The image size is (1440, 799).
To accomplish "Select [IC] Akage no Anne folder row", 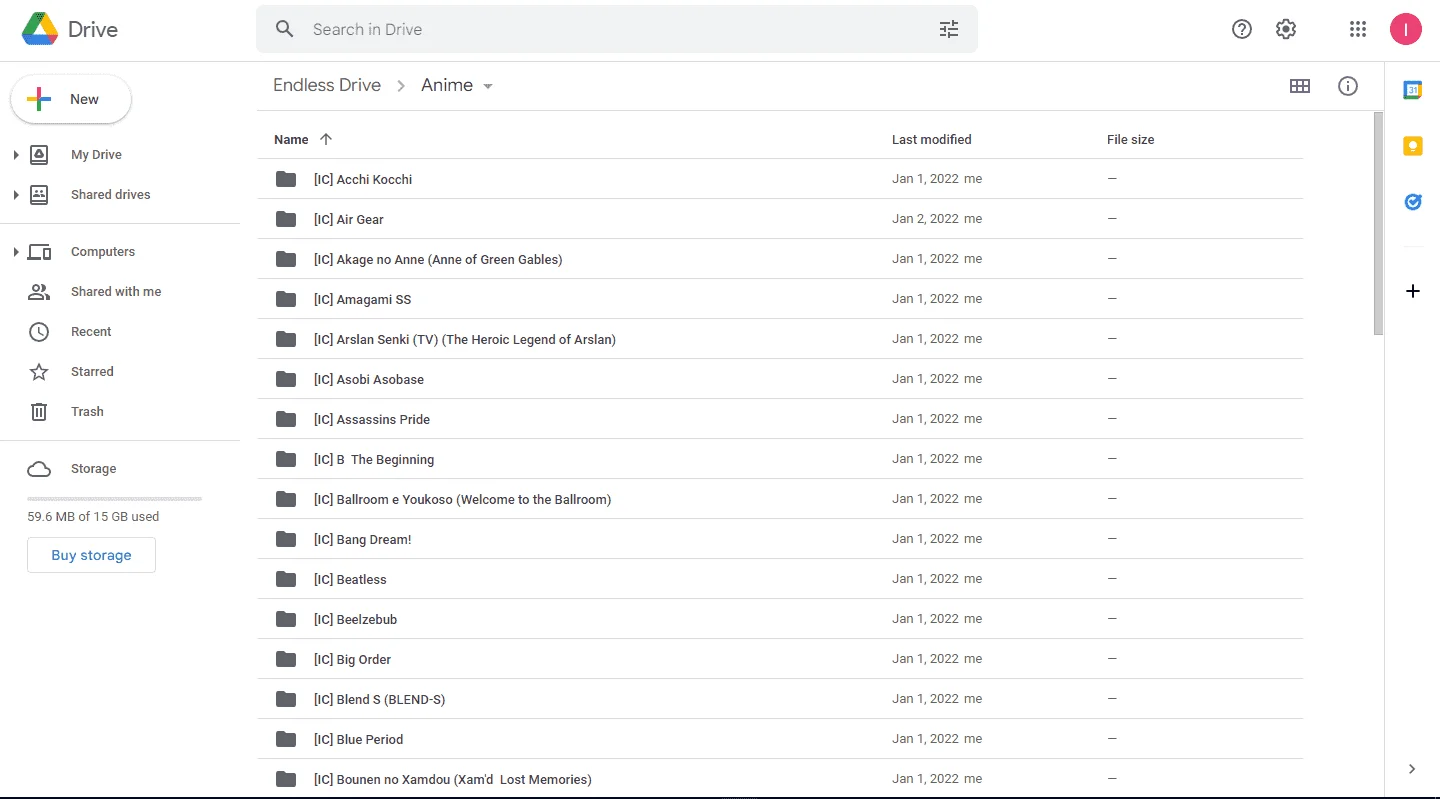I will [780, 259].
